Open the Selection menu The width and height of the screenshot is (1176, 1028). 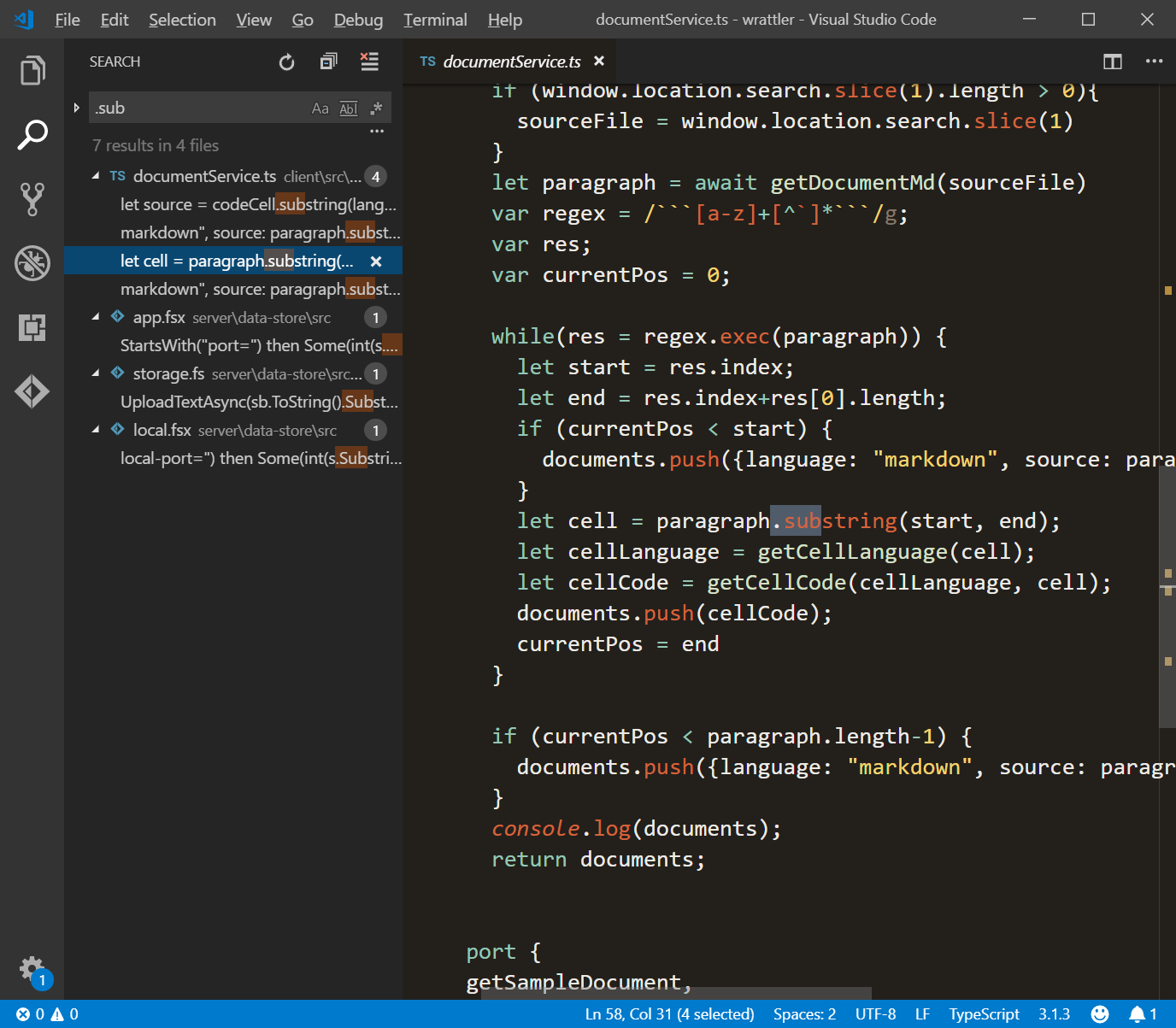(182, 20)
